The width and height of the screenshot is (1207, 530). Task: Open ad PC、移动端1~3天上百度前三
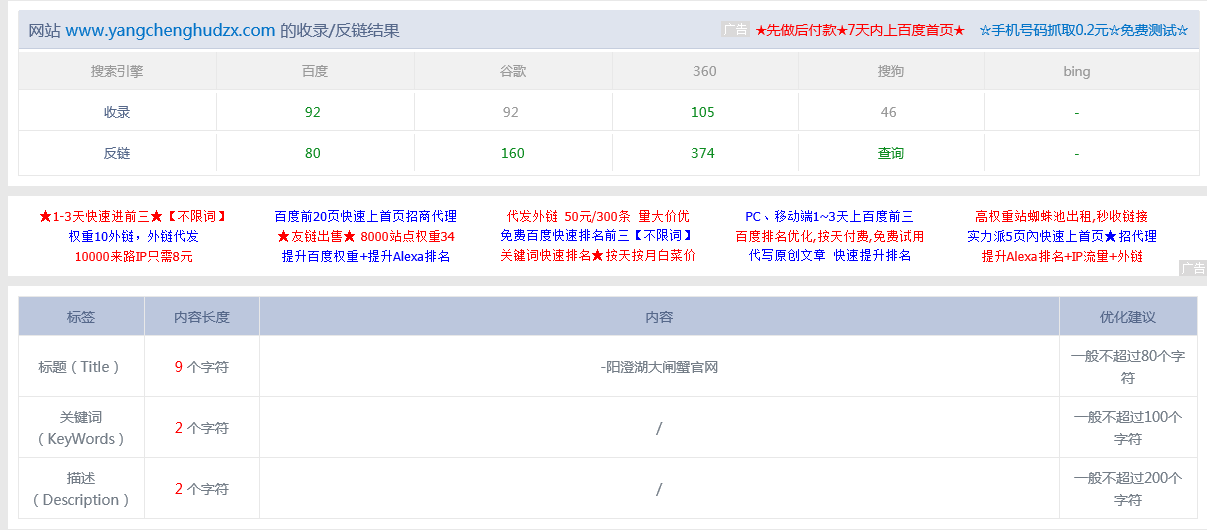(829, 216)
